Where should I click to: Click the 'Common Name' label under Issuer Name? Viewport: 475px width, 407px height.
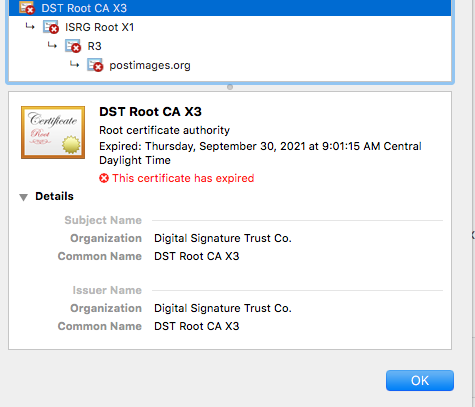coord(100,326)
